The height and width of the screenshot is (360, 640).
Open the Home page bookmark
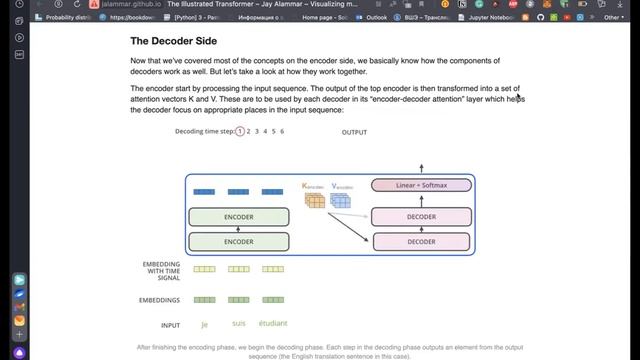coord(324,18)
